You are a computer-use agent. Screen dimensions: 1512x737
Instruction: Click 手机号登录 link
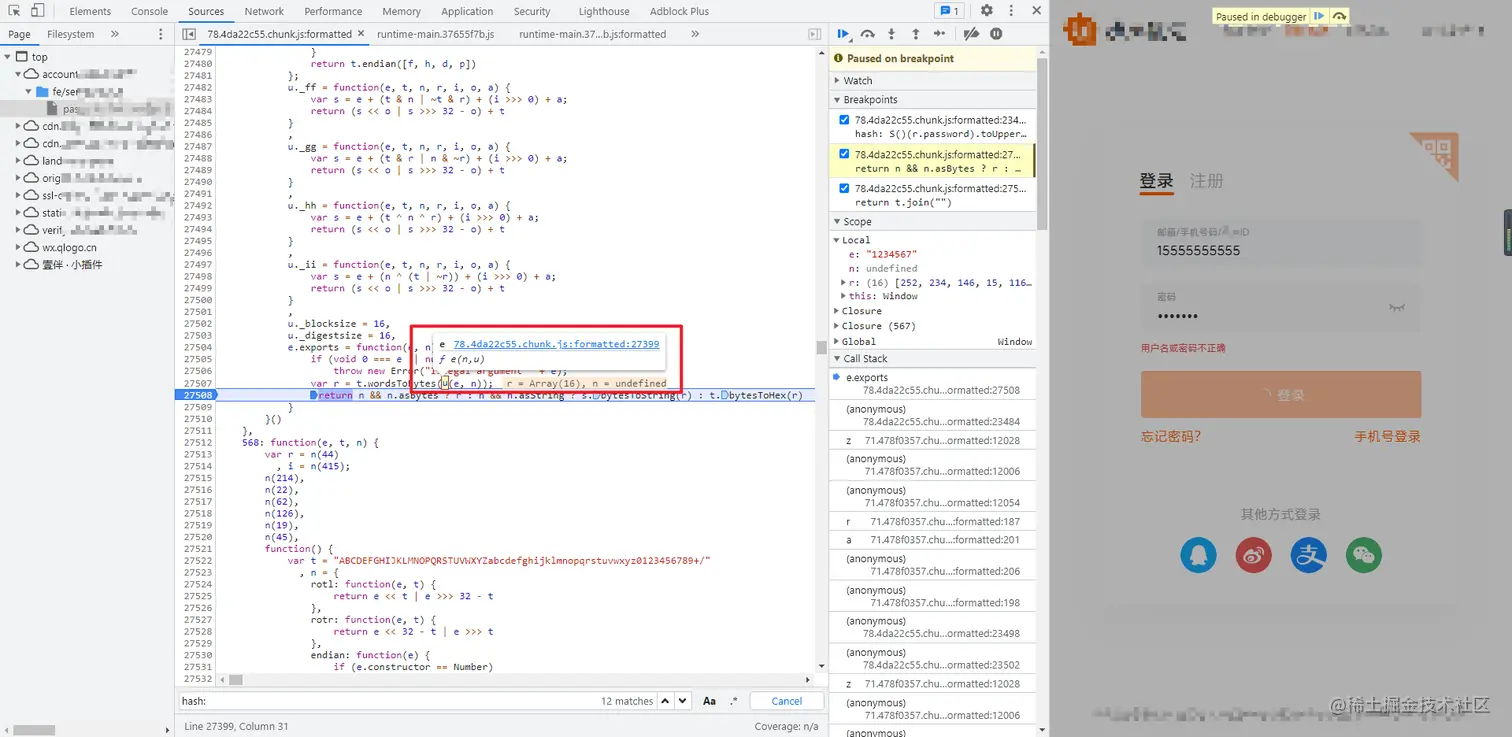pos(1387,436)
